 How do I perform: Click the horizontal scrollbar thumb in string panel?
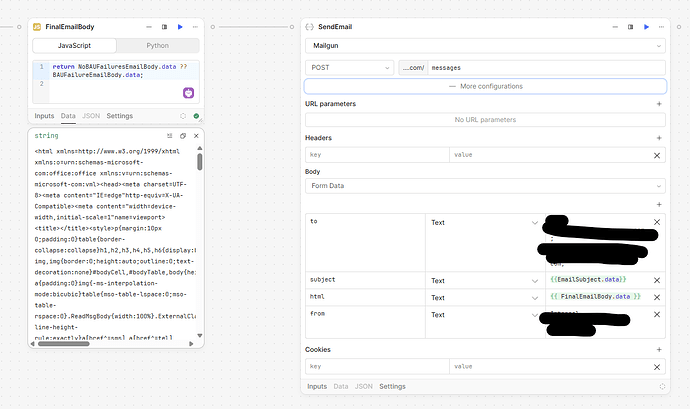coord(63,344)
